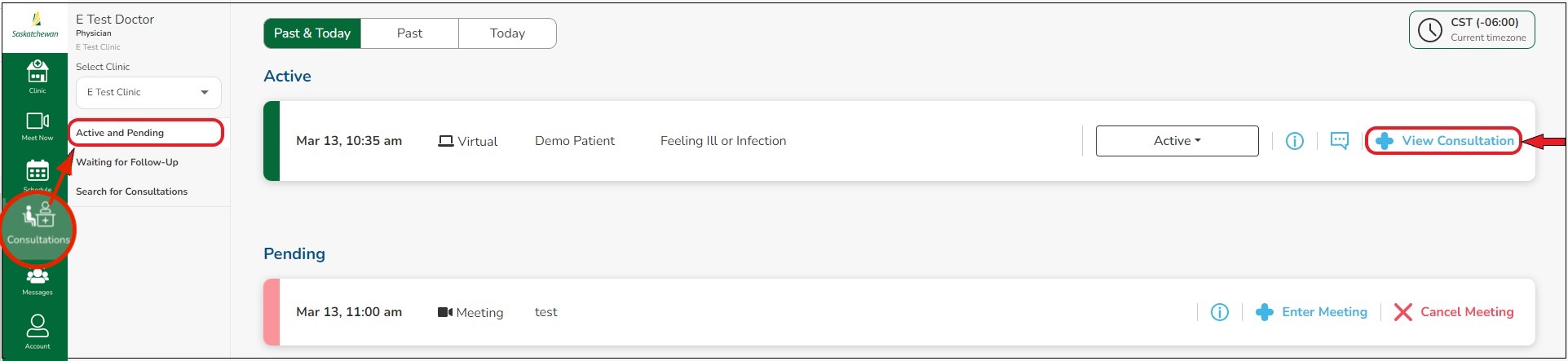Viewport: 1568px width, 361px height.
Task: Click info icon for Demo Patient consultation
Action: click(1294, 141)
